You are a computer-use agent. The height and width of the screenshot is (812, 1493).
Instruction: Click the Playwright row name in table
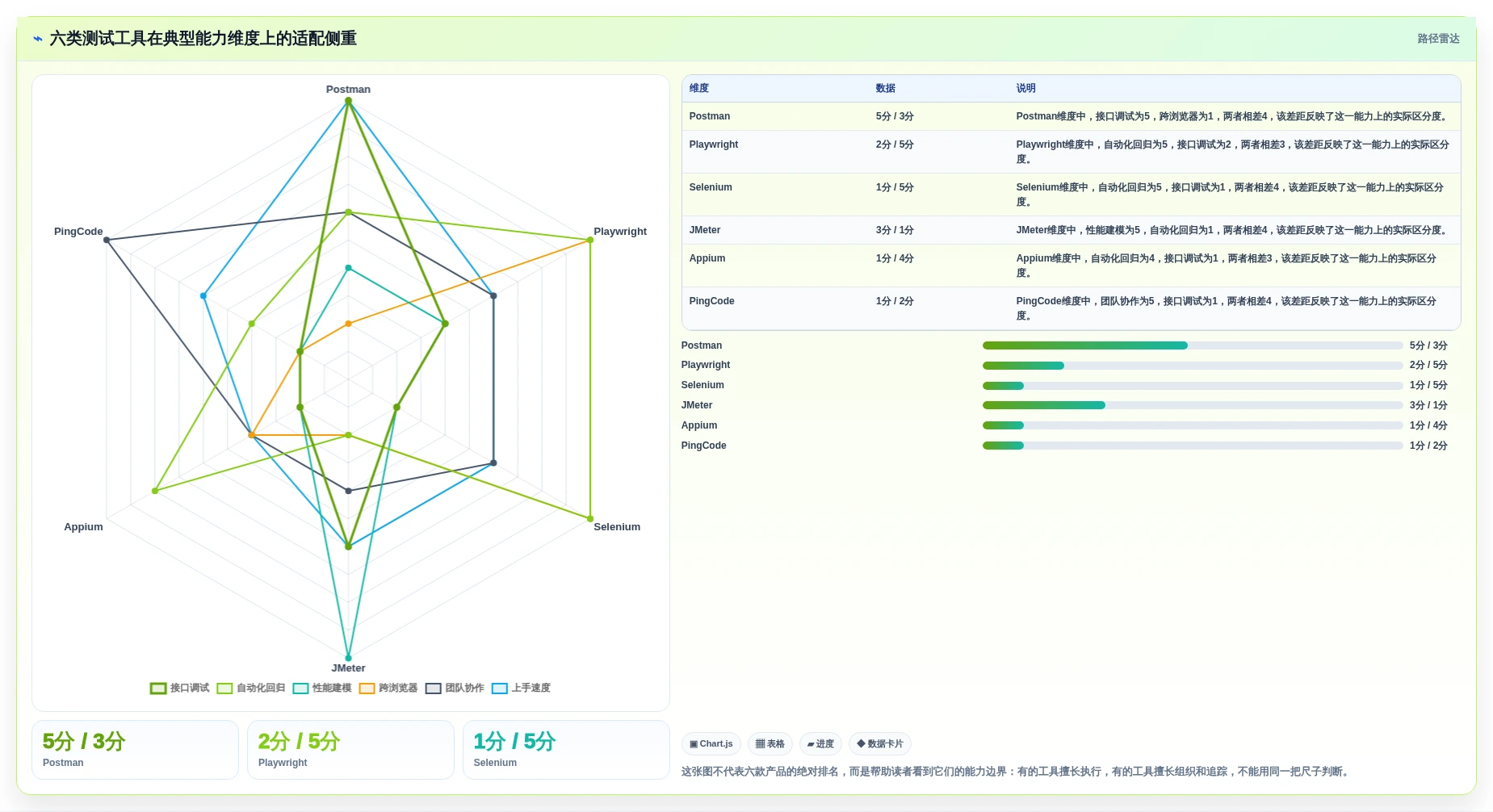[714, 144]
